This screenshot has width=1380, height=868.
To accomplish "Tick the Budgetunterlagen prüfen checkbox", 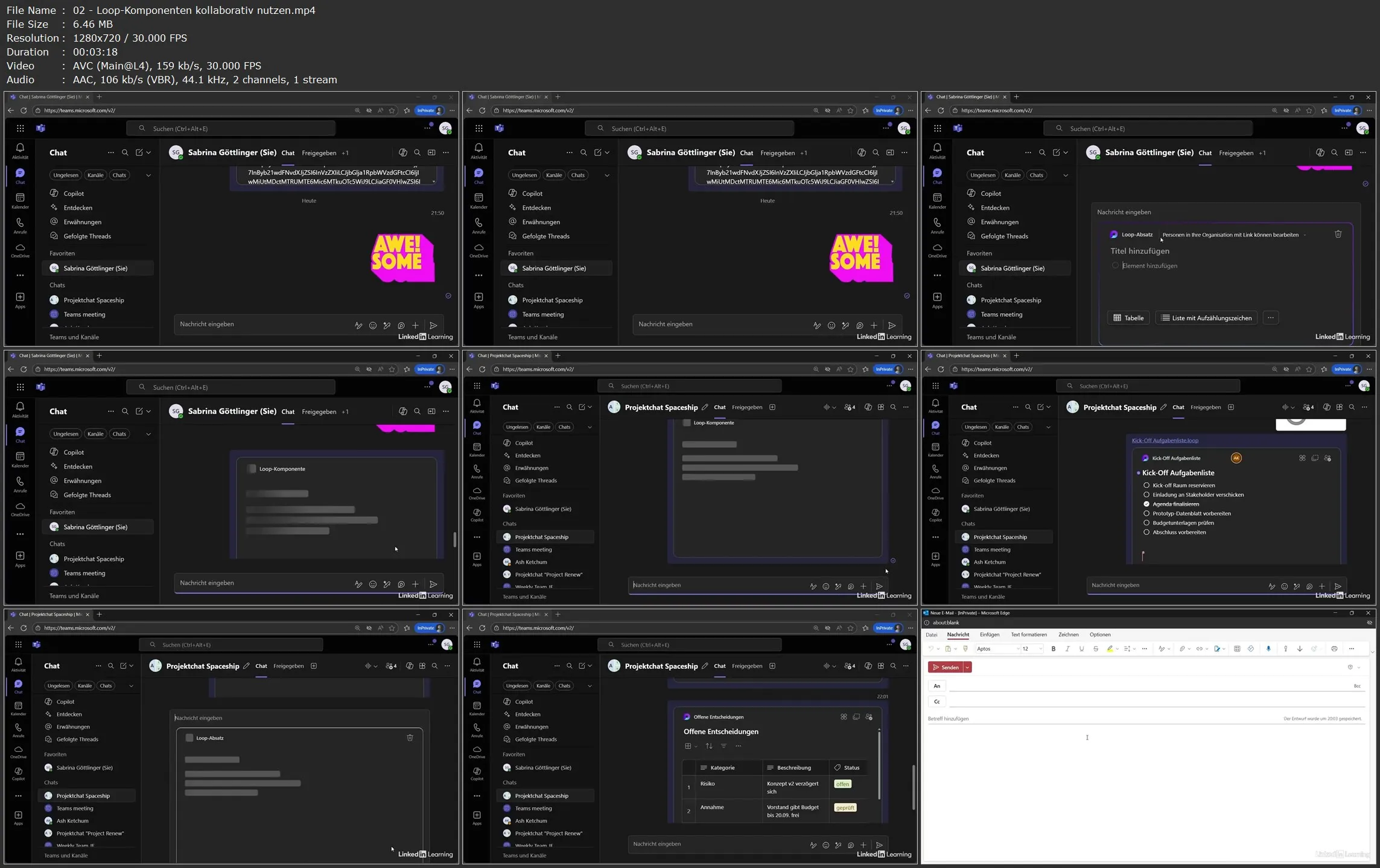I will tap(1146, 523).
